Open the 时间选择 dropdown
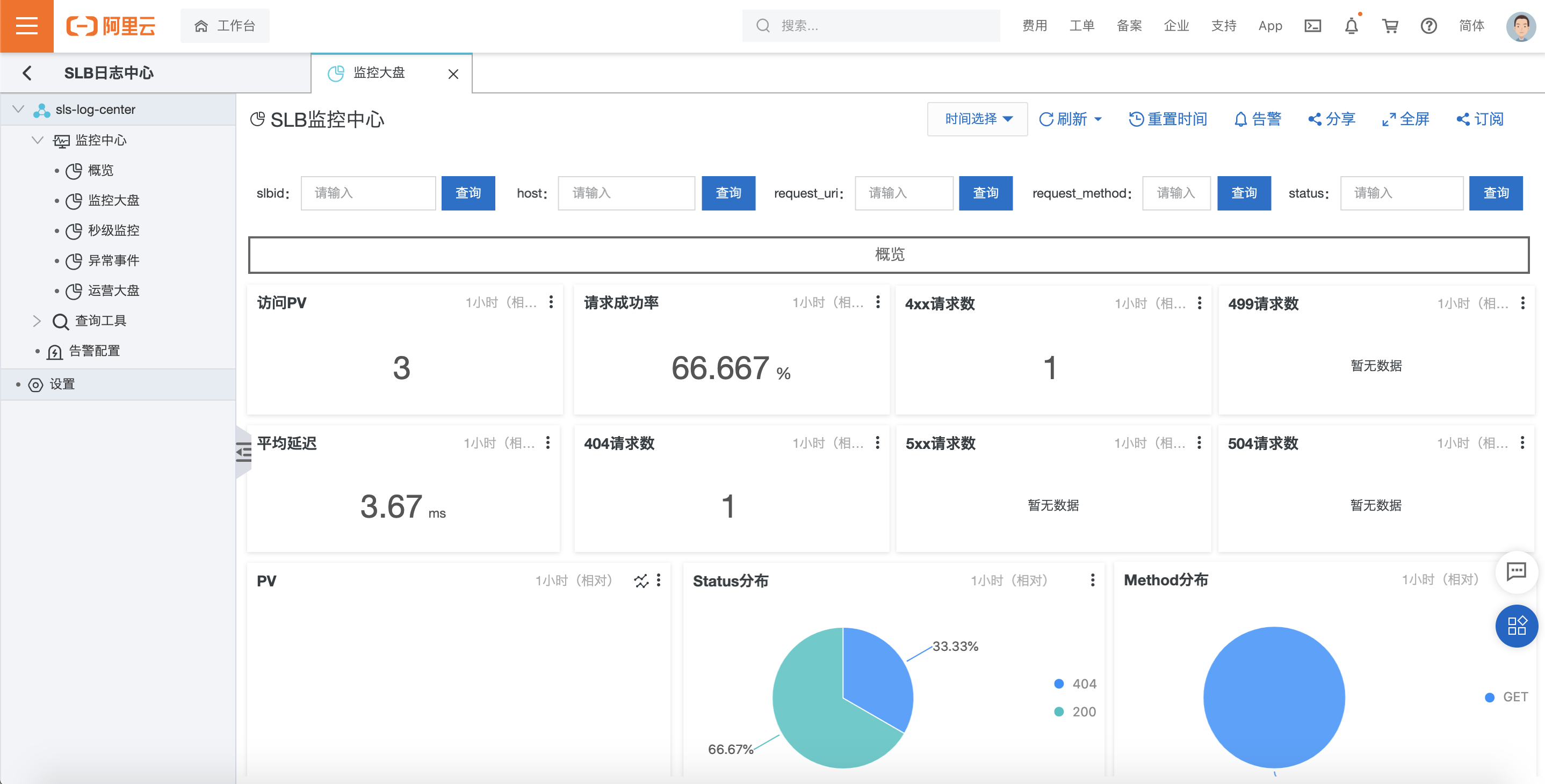Image resolution: width=1545 pixels, height=784 pixels. [977, 119]
